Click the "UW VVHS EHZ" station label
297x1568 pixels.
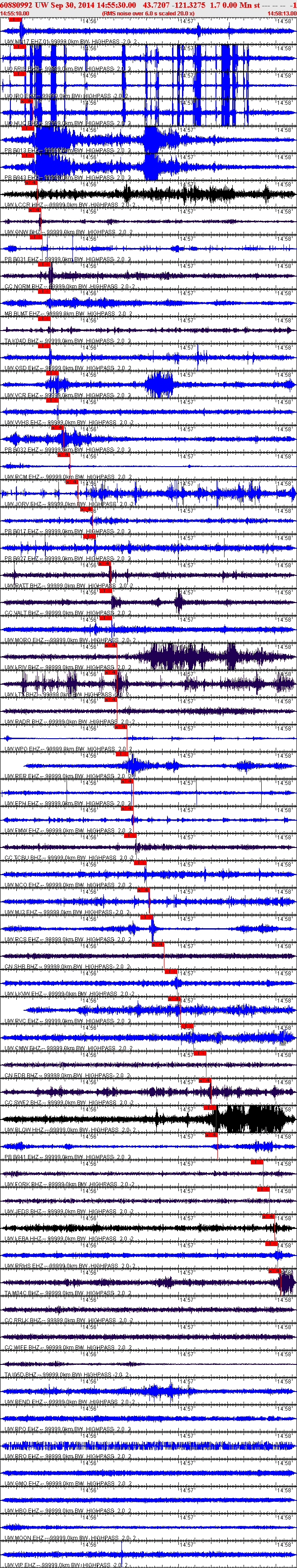point(23,423)
